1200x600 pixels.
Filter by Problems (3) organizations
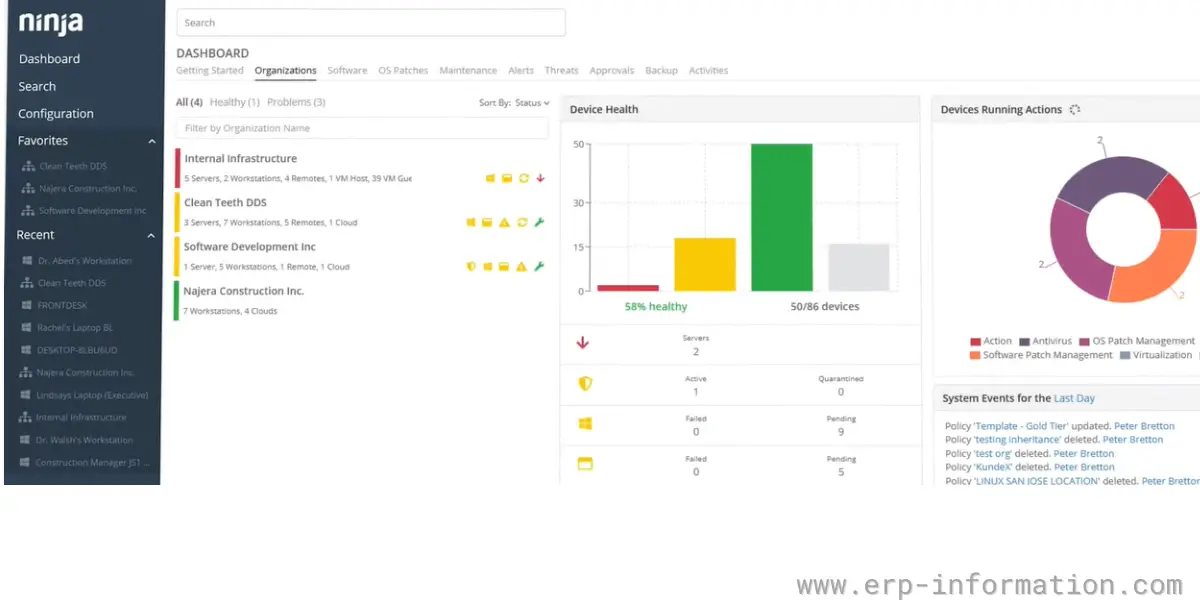(296, 102)
